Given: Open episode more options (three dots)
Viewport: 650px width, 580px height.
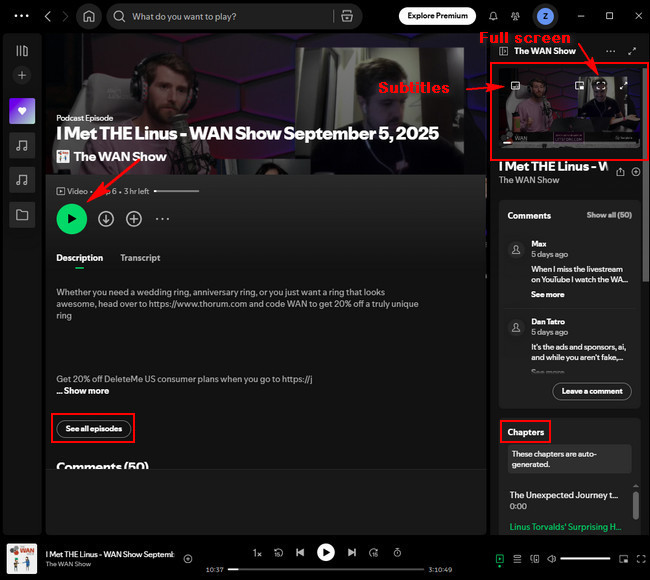Looking at the screenshot, I should [162, 219].
